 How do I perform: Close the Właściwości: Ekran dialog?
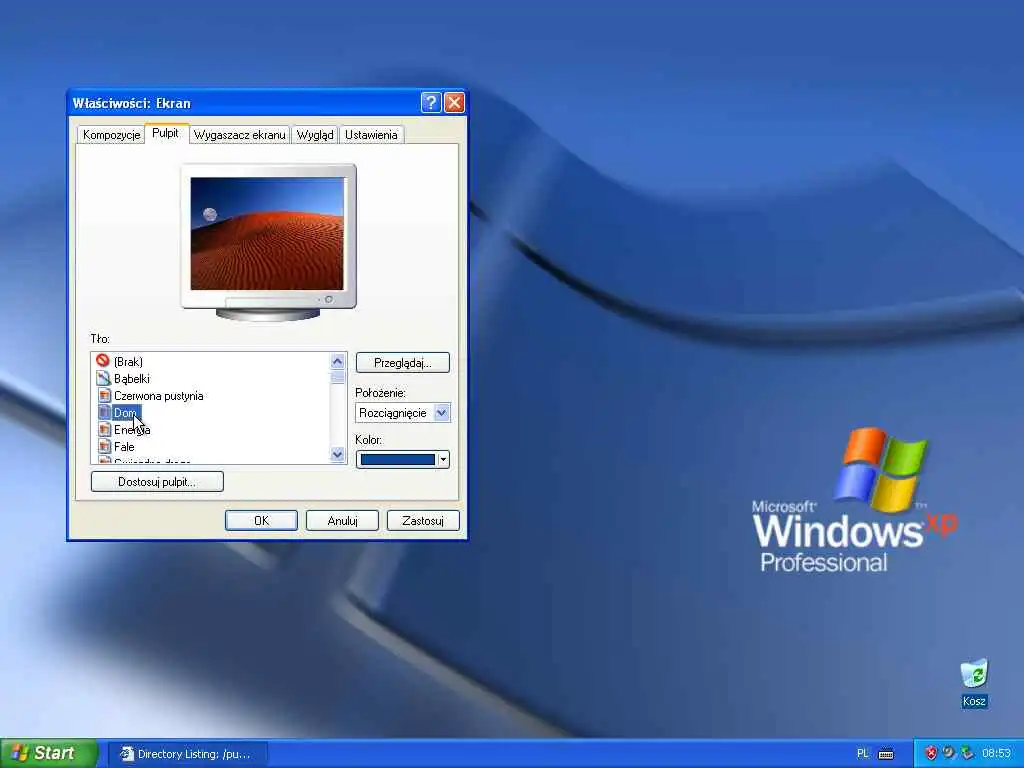tap(454, 103)
